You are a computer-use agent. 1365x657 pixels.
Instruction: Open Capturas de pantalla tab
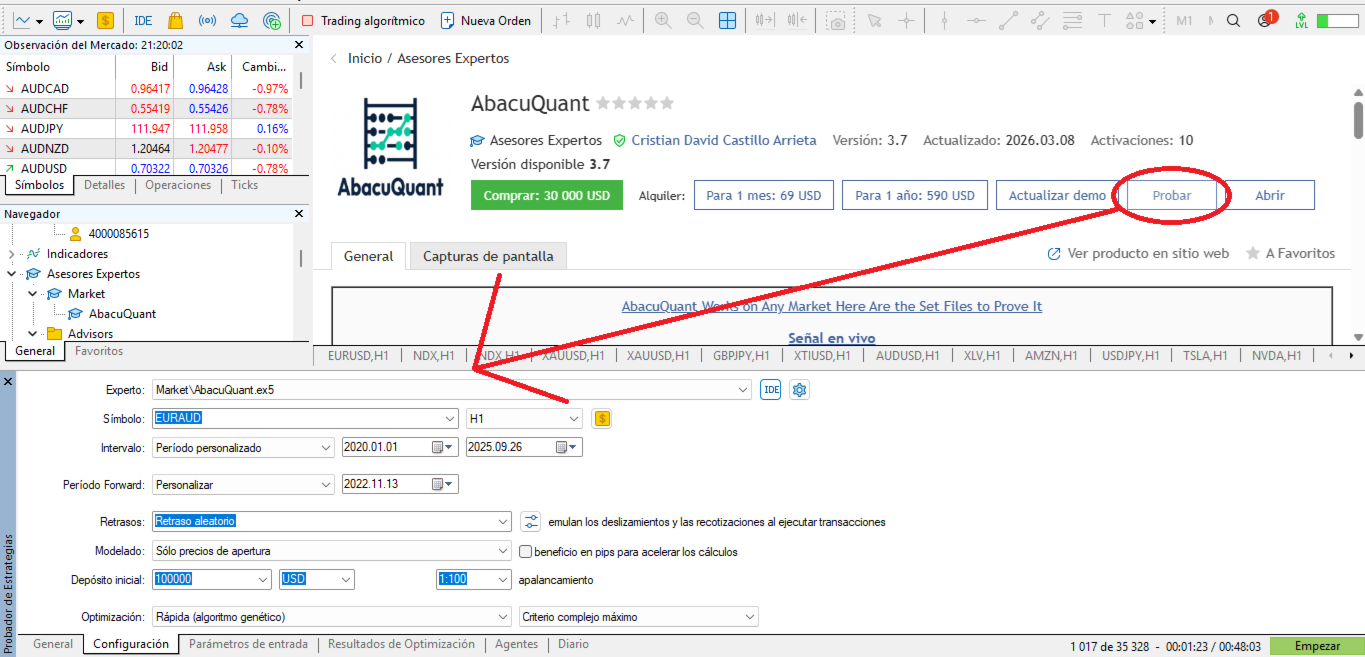pos(488,256)
